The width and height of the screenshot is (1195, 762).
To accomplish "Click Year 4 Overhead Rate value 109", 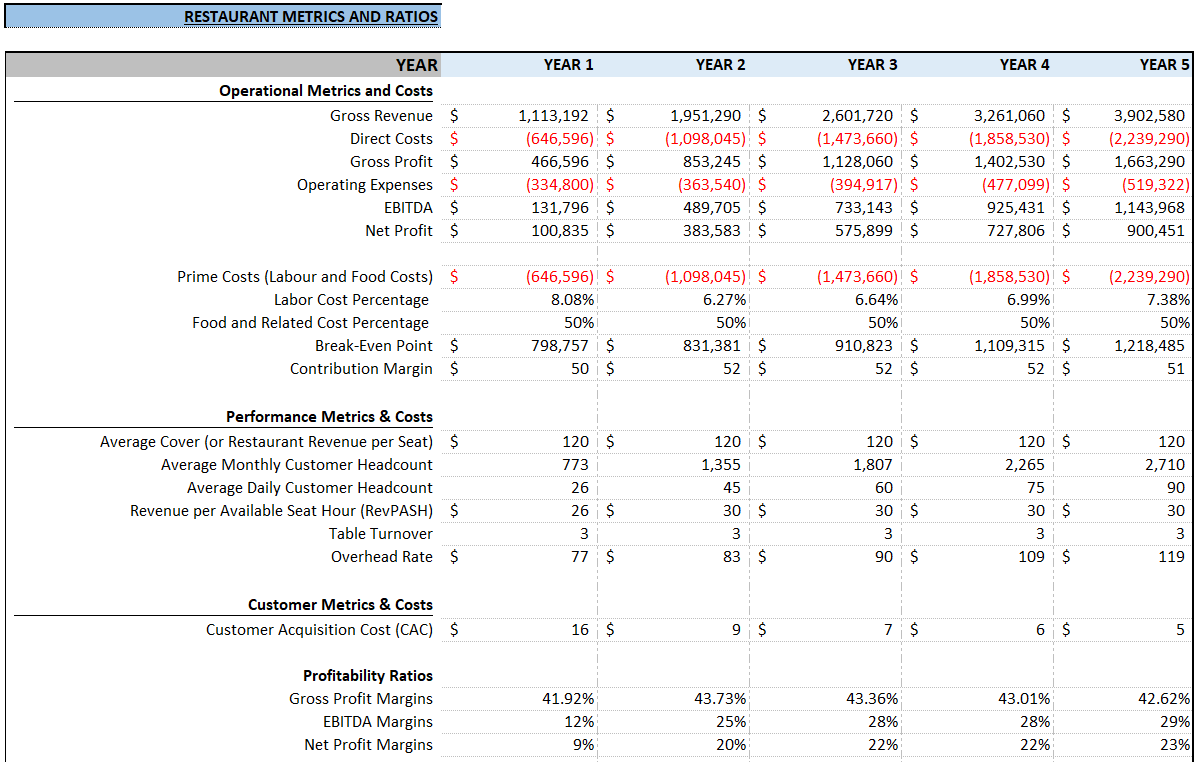I will tap(1031, 556).
